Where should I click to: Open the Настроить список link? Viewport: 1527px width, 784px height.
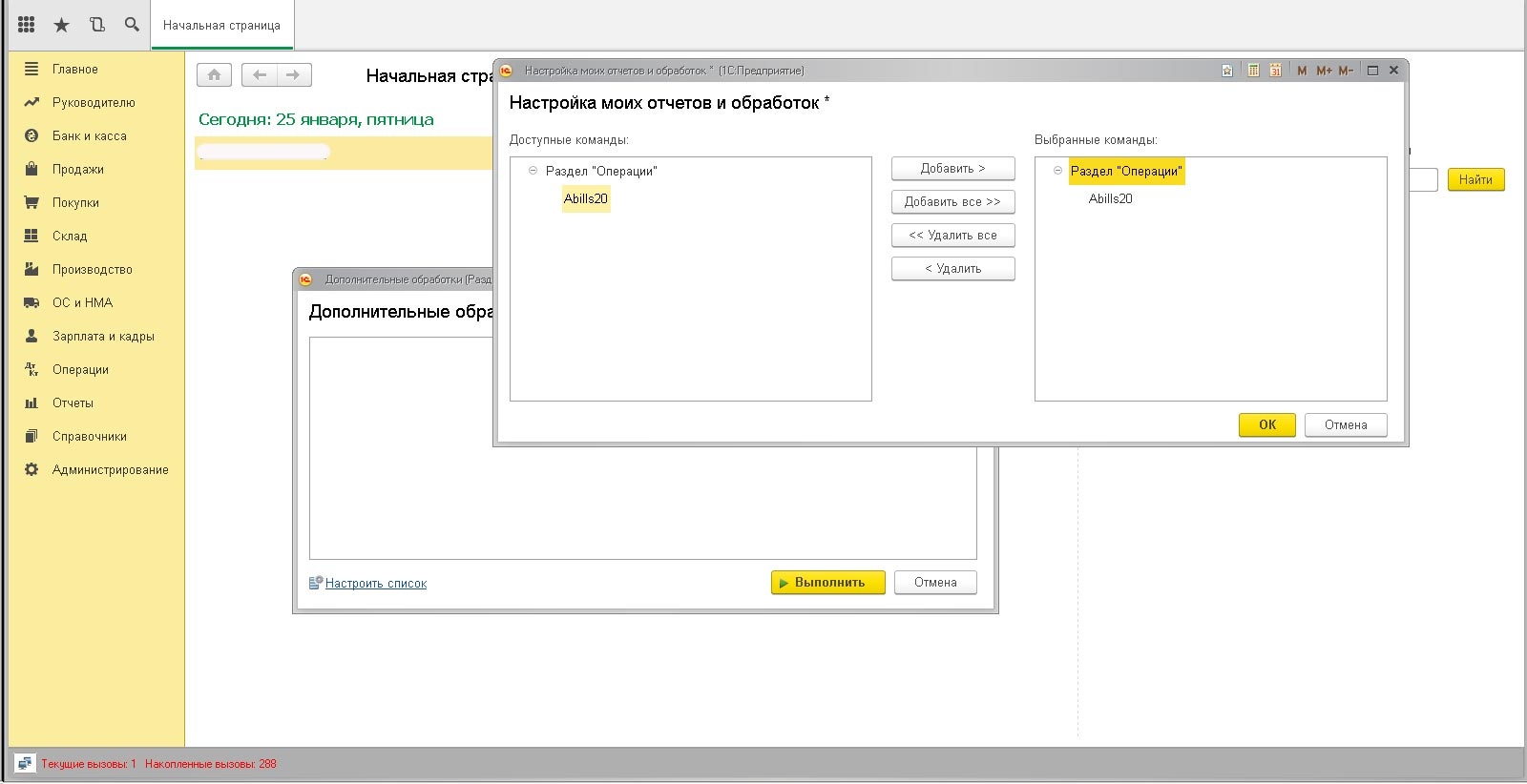click(x=375, y=583)
